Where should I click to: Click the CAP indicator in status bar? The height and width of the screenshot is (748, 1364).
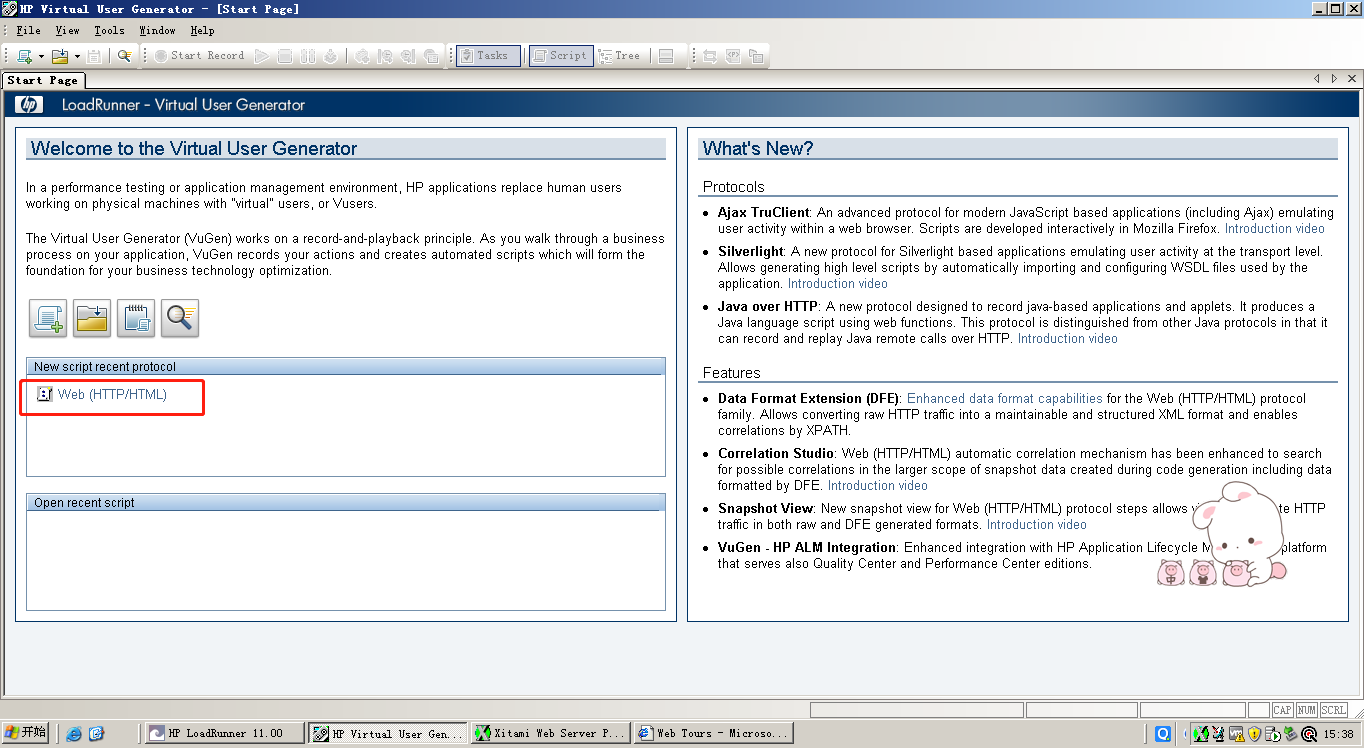1283,710
